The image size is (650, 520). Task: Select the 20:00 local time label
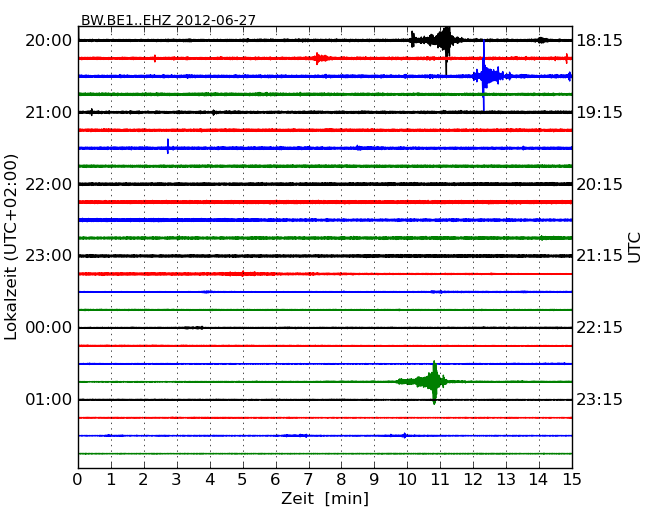pos(49,41)
